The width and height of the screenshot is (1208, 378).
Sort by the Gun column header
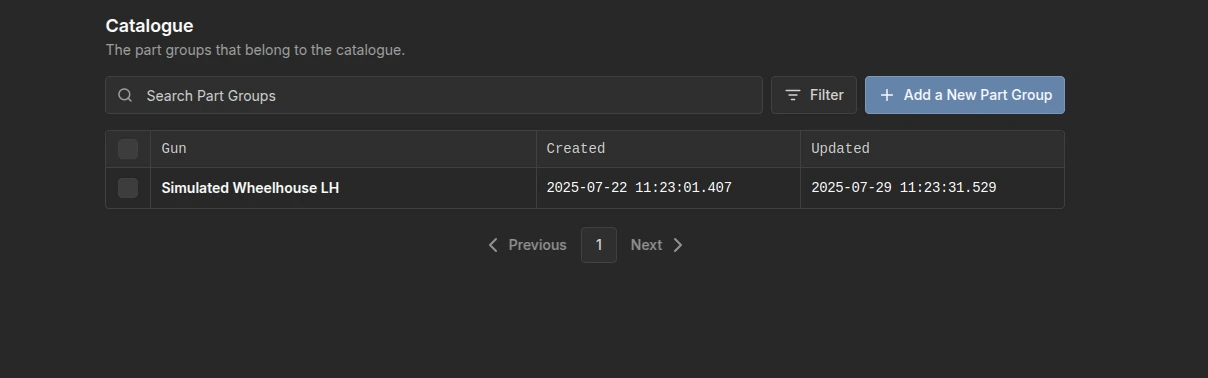click(x=174, y=149)
